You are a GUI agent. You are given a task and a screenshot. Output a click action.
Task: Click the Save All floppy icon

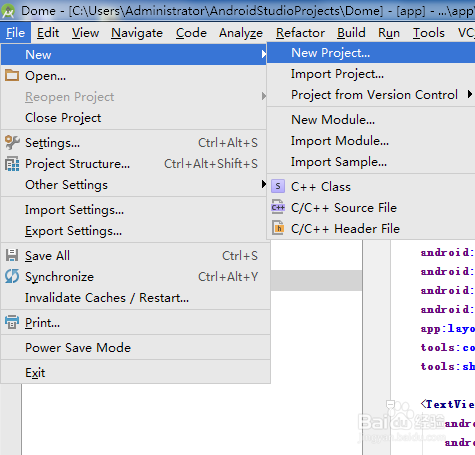(x=12, y=255)
